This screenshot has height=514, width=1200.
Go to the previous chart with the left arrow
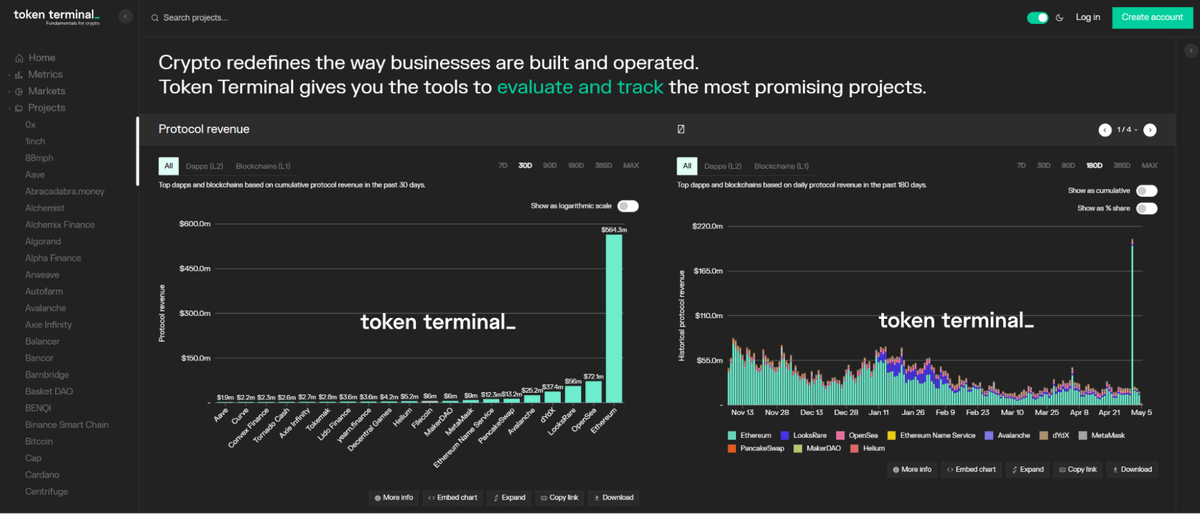[x=1105, y=130]
